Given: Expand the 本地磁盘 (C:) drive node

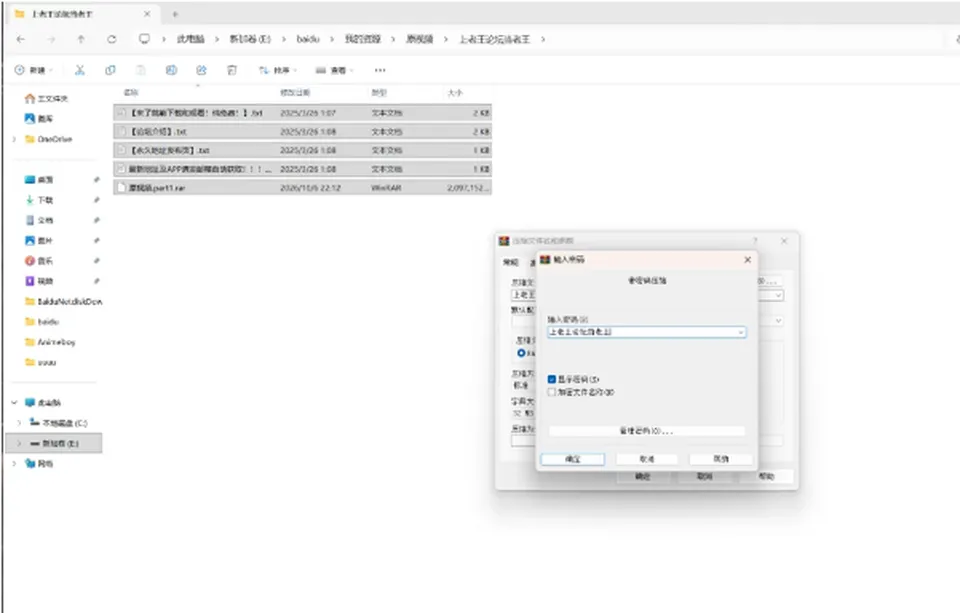Looking at the screenshot, I should [19, 423].
